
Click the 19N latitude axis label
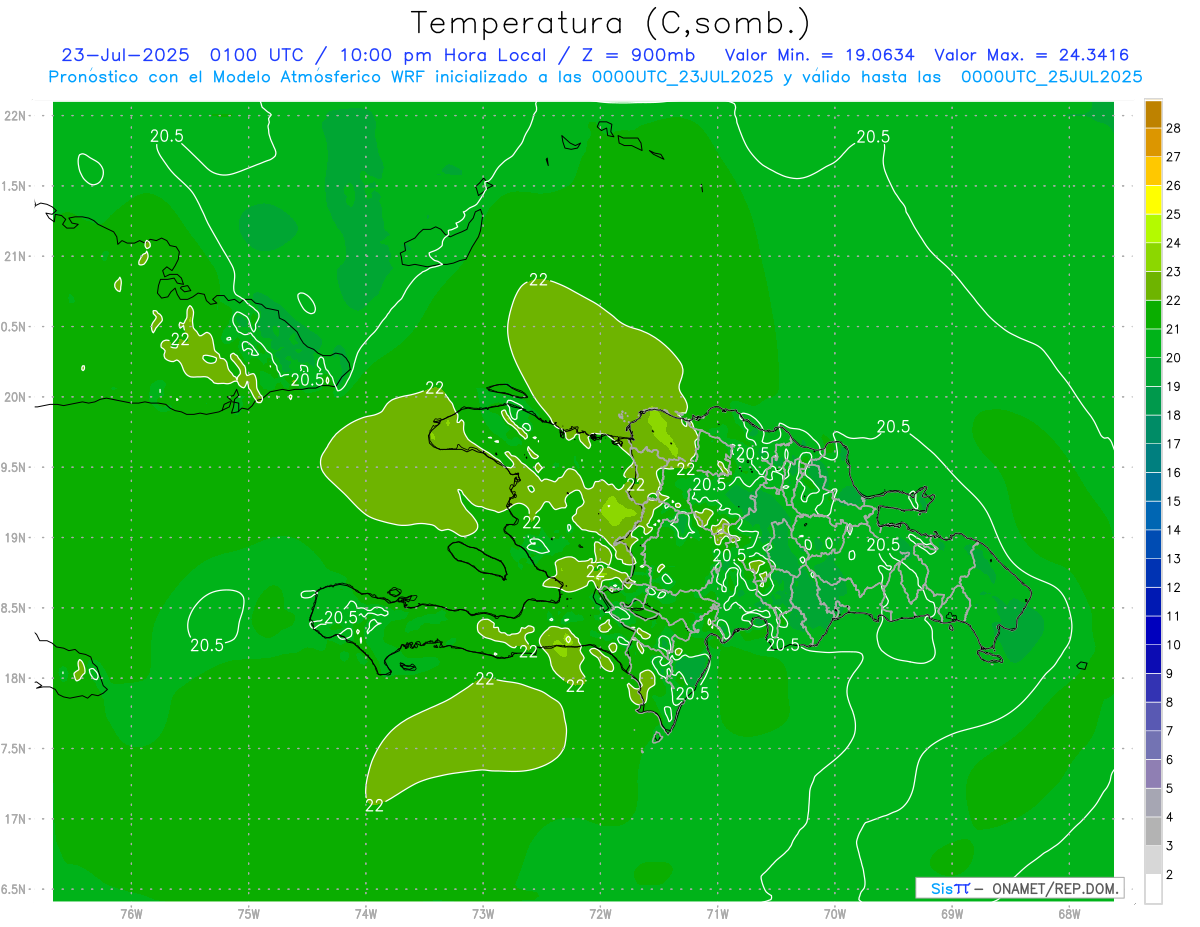tap(16, 538)
